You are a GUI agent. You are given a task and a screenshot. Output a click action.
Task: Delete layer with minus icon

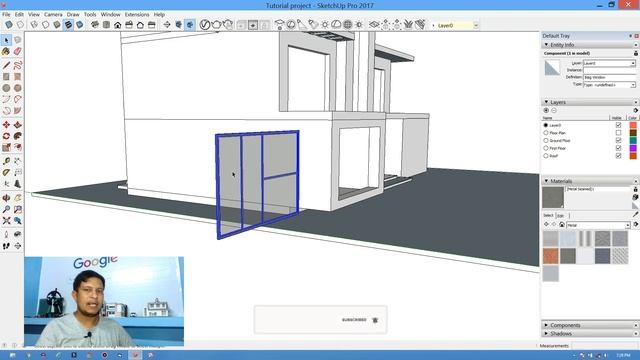tap(554, 110)
